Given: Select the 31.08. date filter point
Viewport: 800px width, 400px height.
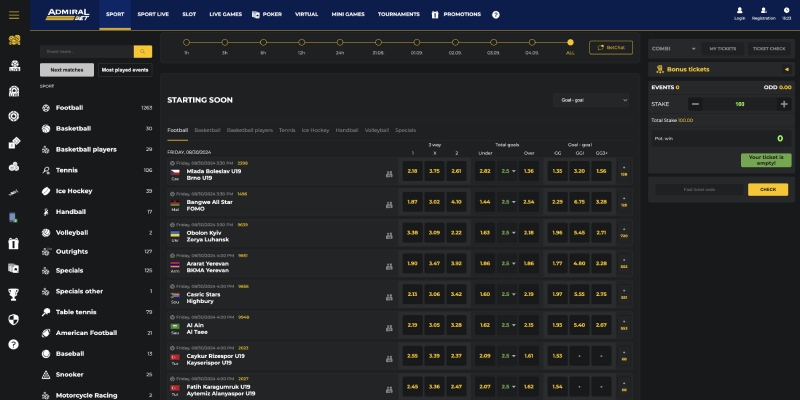Looking at the screenshot, I should (x=378, y=42).
